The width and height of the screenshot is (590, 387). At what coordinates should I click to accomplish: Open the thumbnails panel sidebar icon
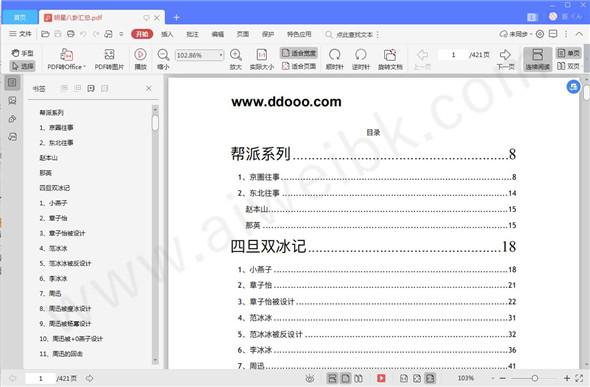click(x=12, y=100)
